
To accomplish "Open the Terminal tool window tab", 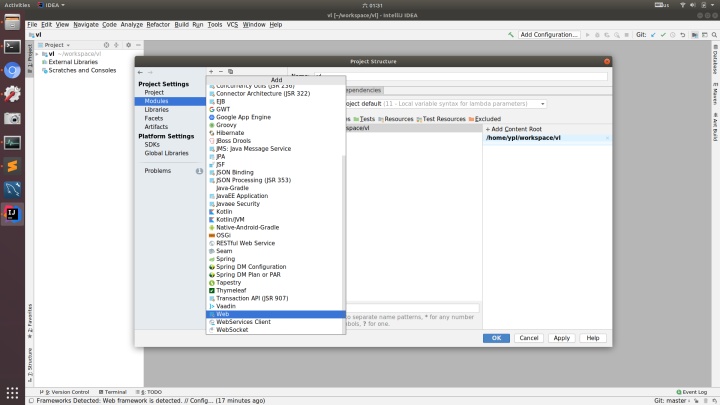I will (112, 392).
